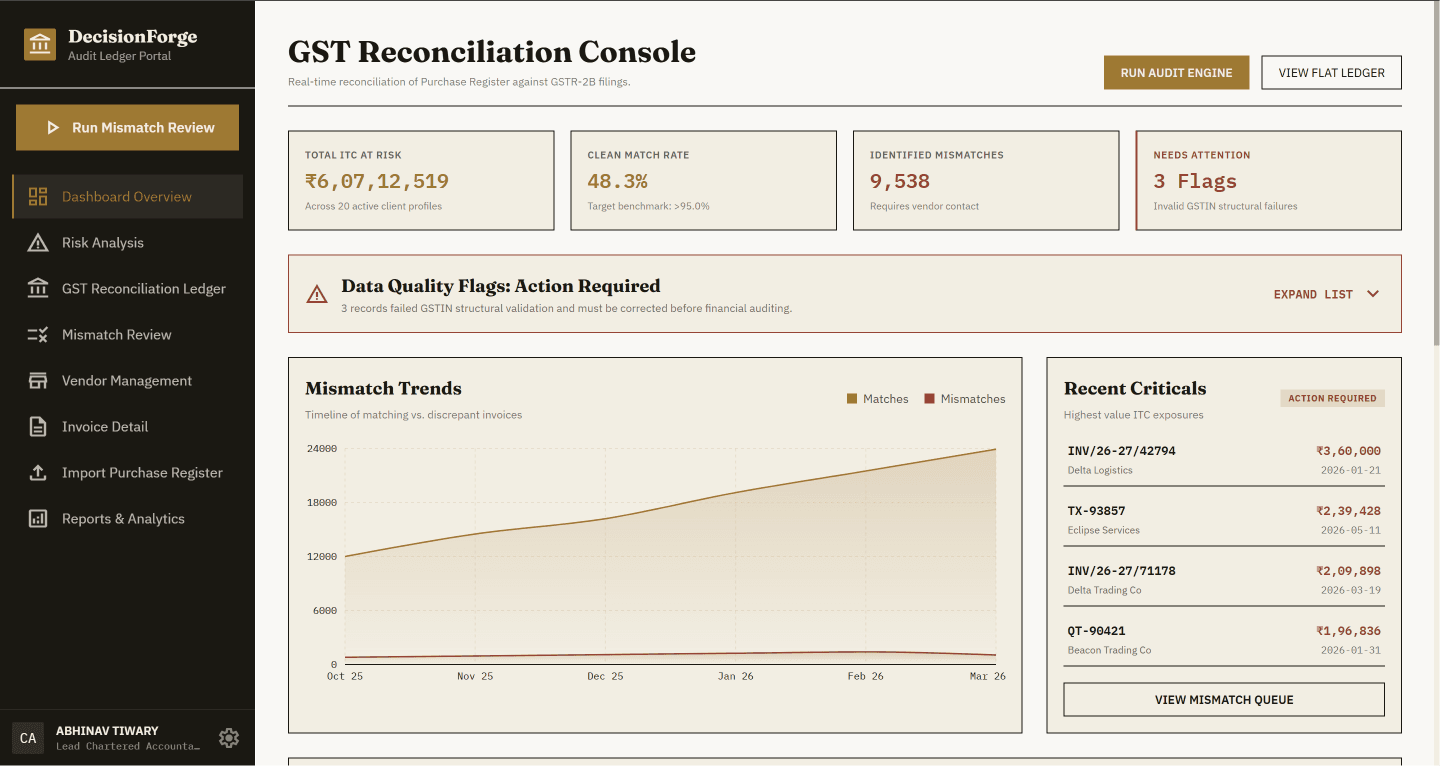Image resolution: width=1440 pixels, height=766 pixels.
Task: Click the Total ITC at Risk card
Action: click(x=421, y=181)
